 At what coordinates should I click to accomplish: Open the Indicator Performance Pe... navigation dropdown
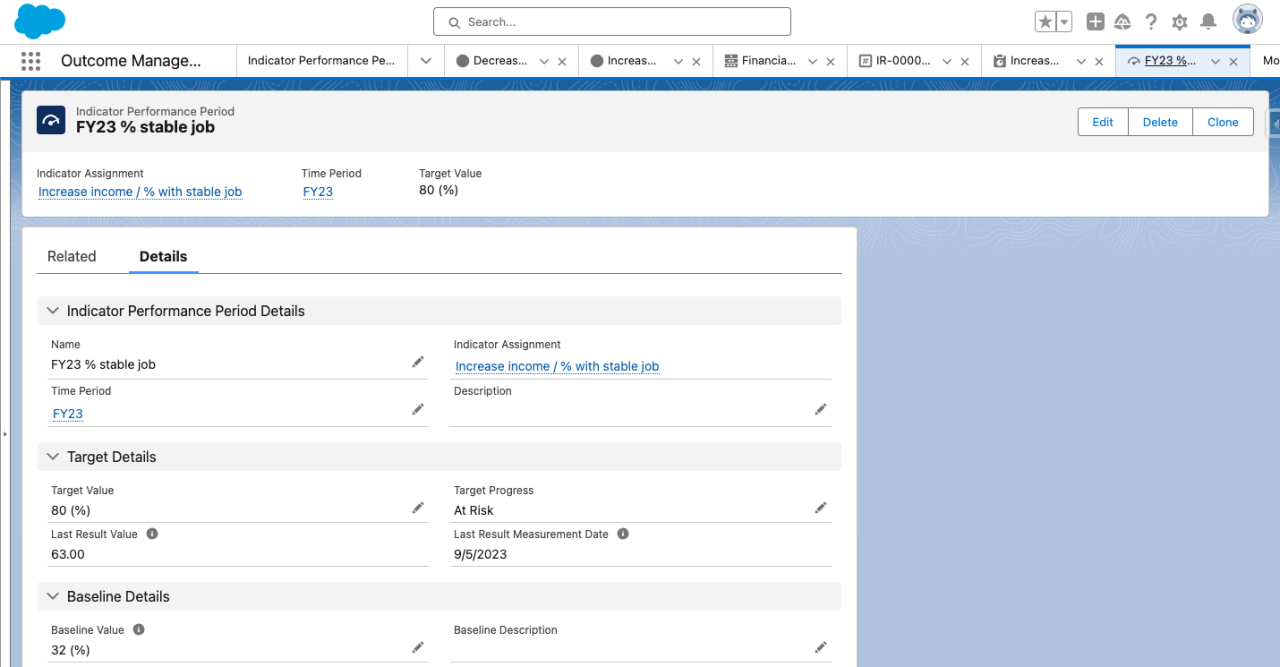[426, 61]
